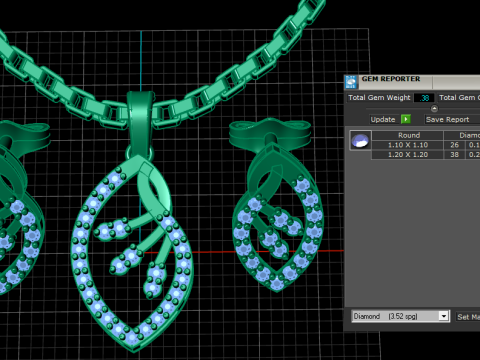Click the Update button
The width and height of the screenshot is (480, 360).
[x=383, y=119]
